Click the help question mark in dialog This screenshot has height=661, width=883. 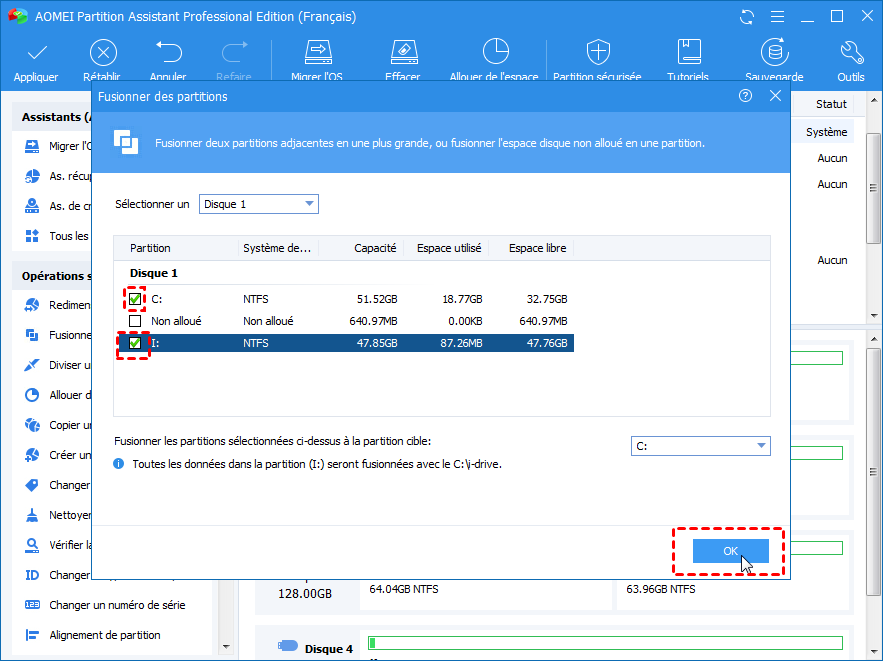[745, 96]
